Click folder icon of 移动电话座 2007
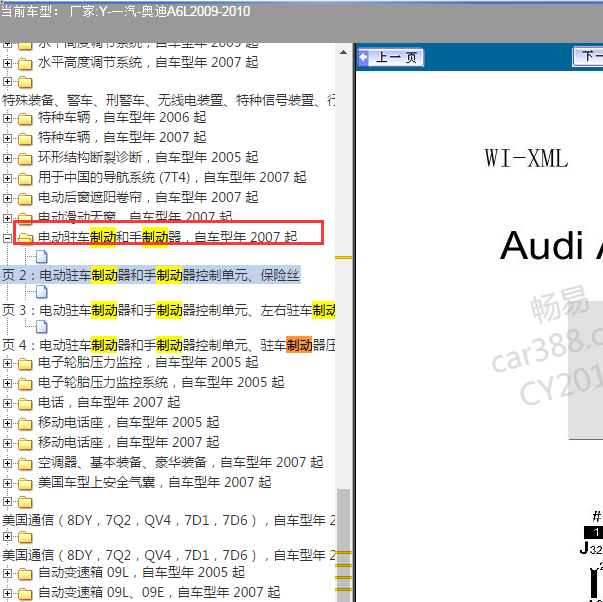The width and height of the screenshot is (603, 602). pyautogui.click(x=25, y=443)
